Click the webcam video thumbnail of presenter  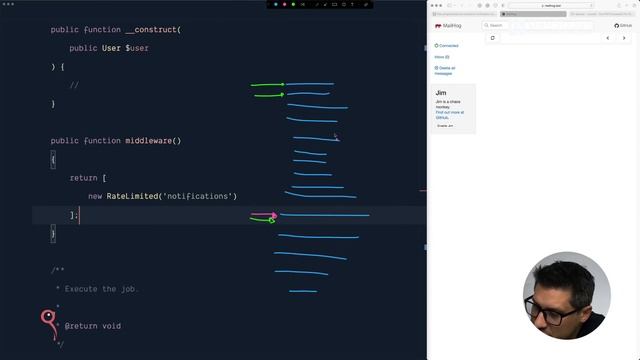567,296
